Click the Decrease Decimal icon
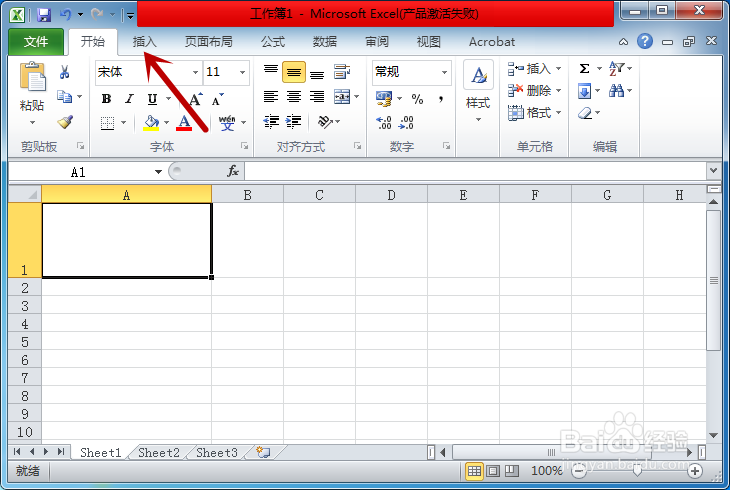Image resolution: width=730 pixels, height=490 pixels. (x=406, y=122)
